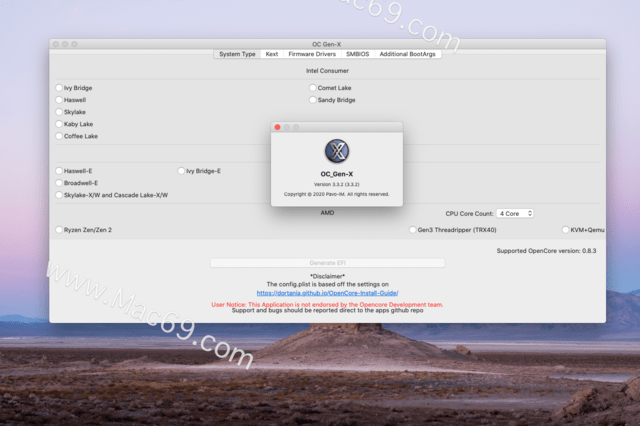The image size is (640, 426).
Task: Click the OC Gen-X window title
Action: (327, 44)
